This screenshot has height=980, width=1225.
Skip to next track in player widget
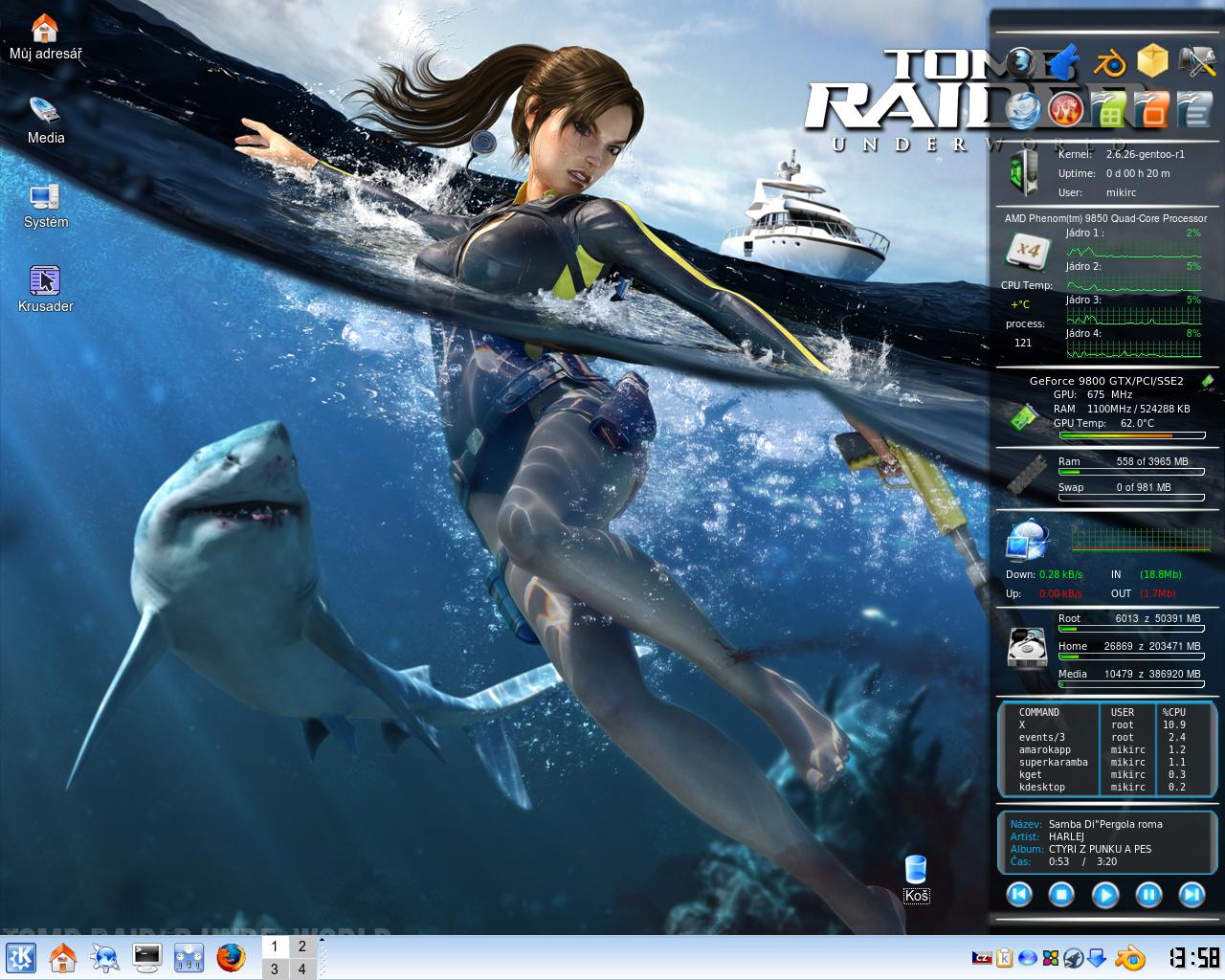click(x=1192, y=895)
